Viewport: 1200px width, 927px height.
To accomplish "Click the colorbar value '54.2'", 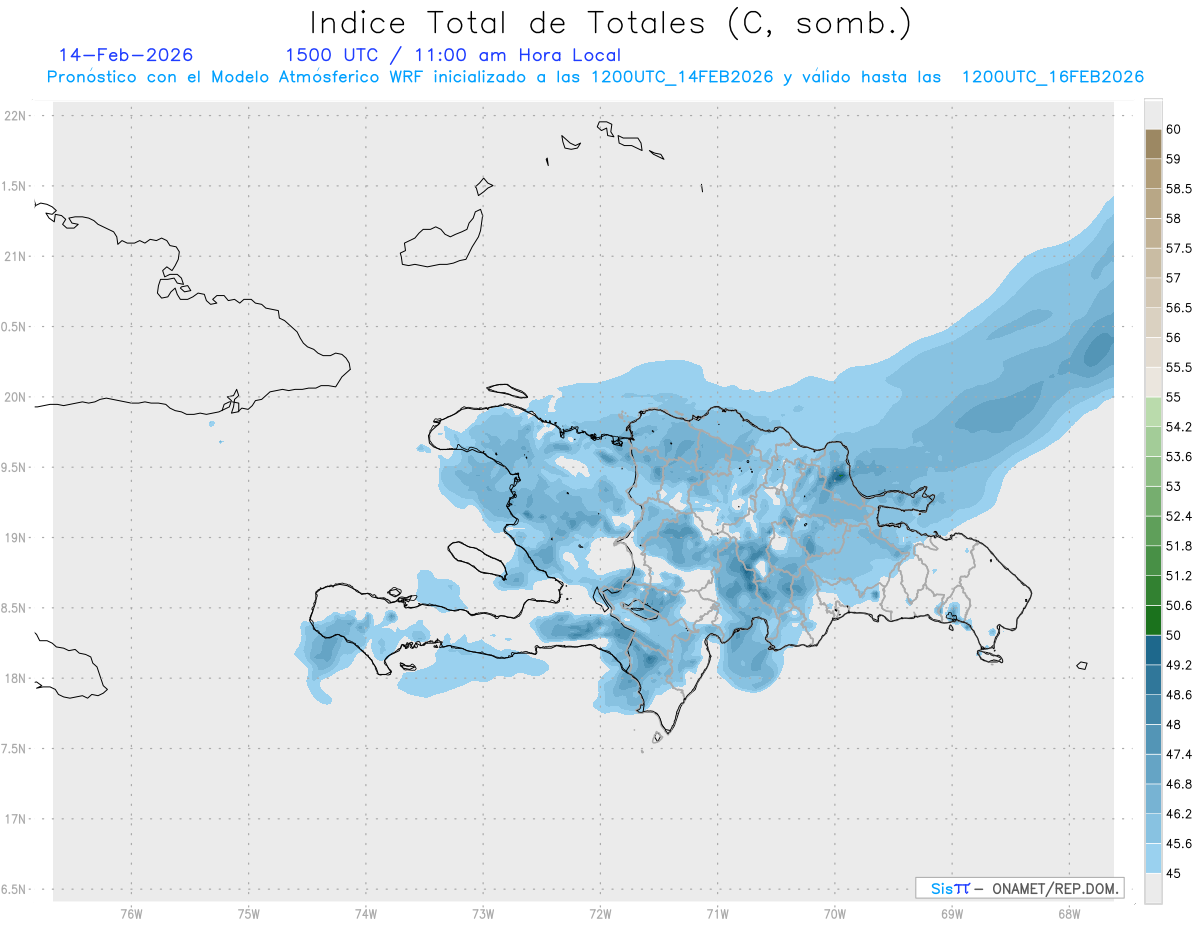I will [x=1179, y=427].
